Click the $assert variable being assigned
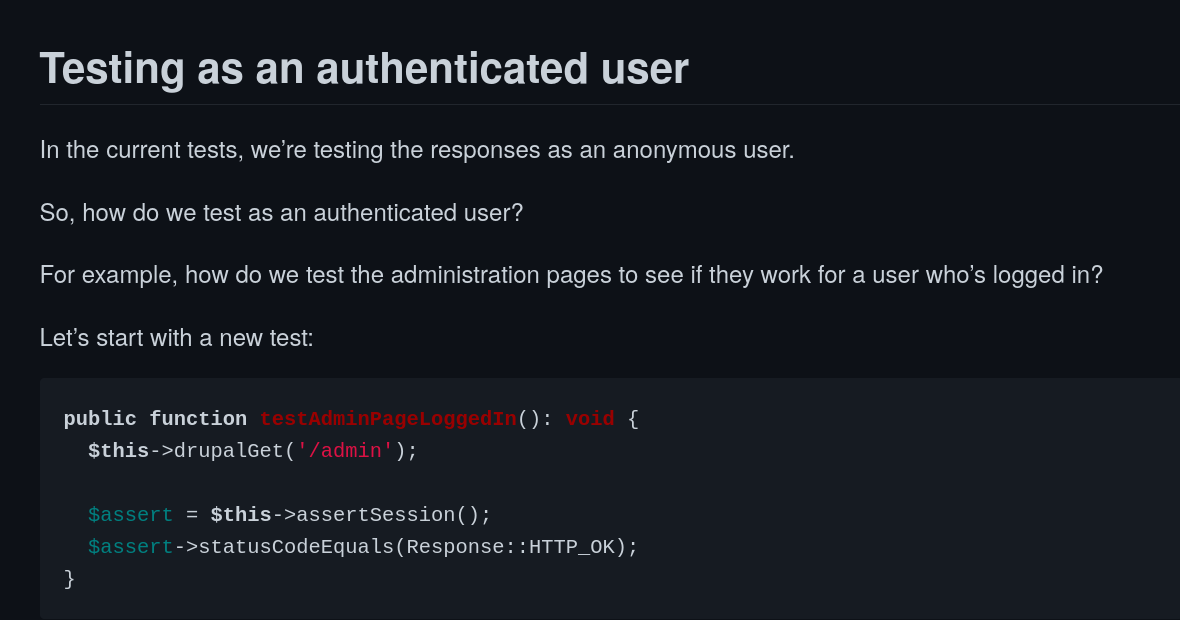1180x620 pixels. (x=130, y=515)
